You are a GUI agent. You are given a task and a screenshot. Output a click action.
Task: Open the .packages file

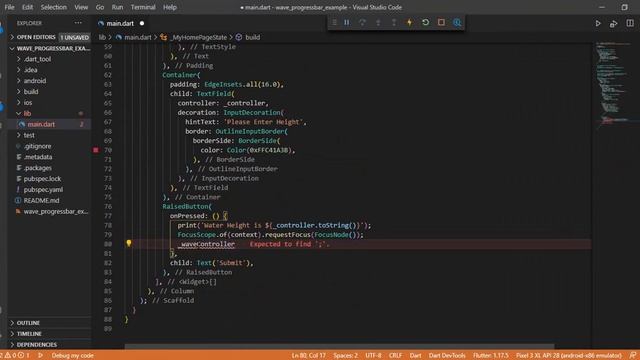coord(38,168)
